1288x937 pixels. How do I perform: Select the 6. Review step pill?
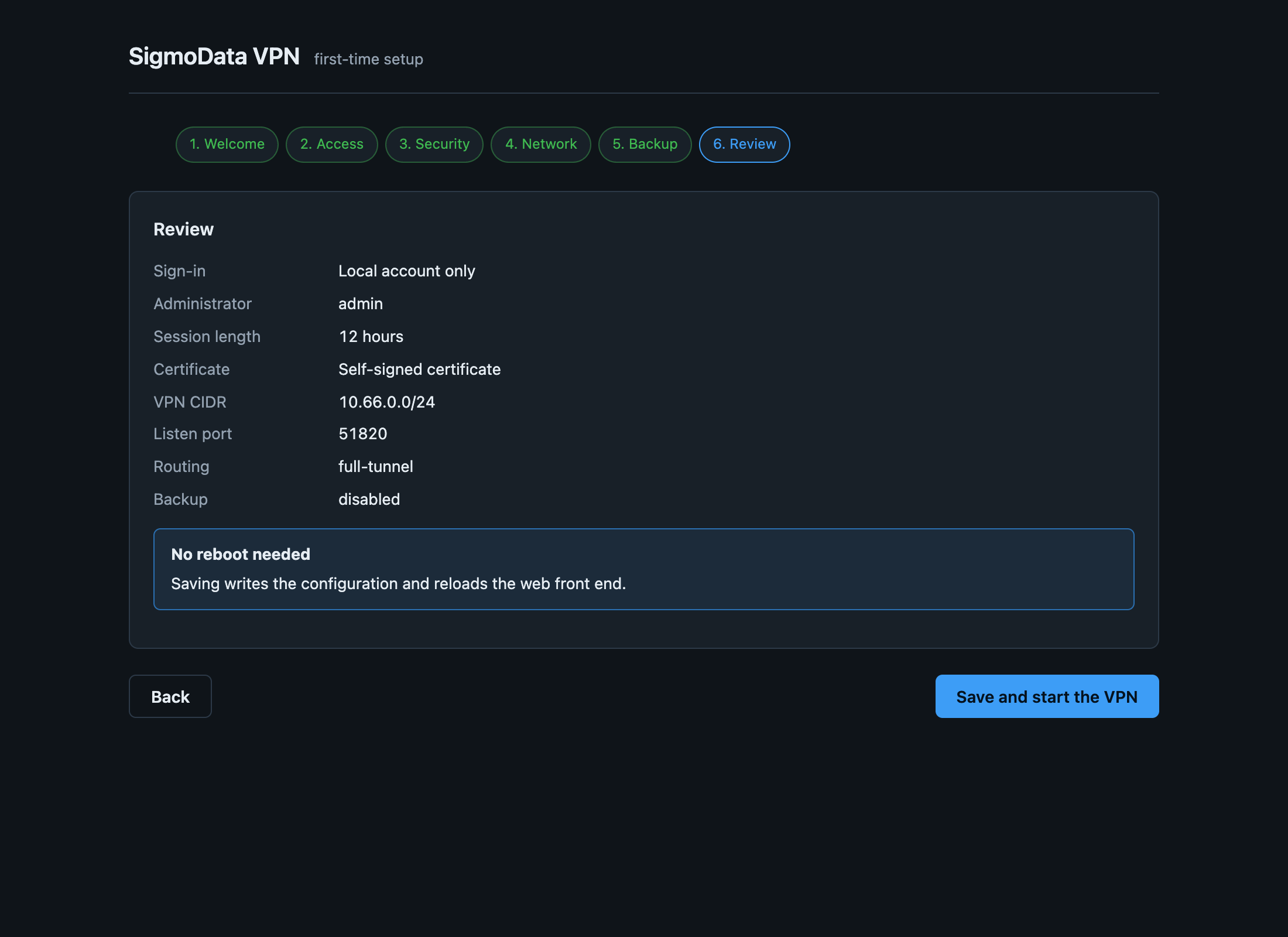(745, 145)
